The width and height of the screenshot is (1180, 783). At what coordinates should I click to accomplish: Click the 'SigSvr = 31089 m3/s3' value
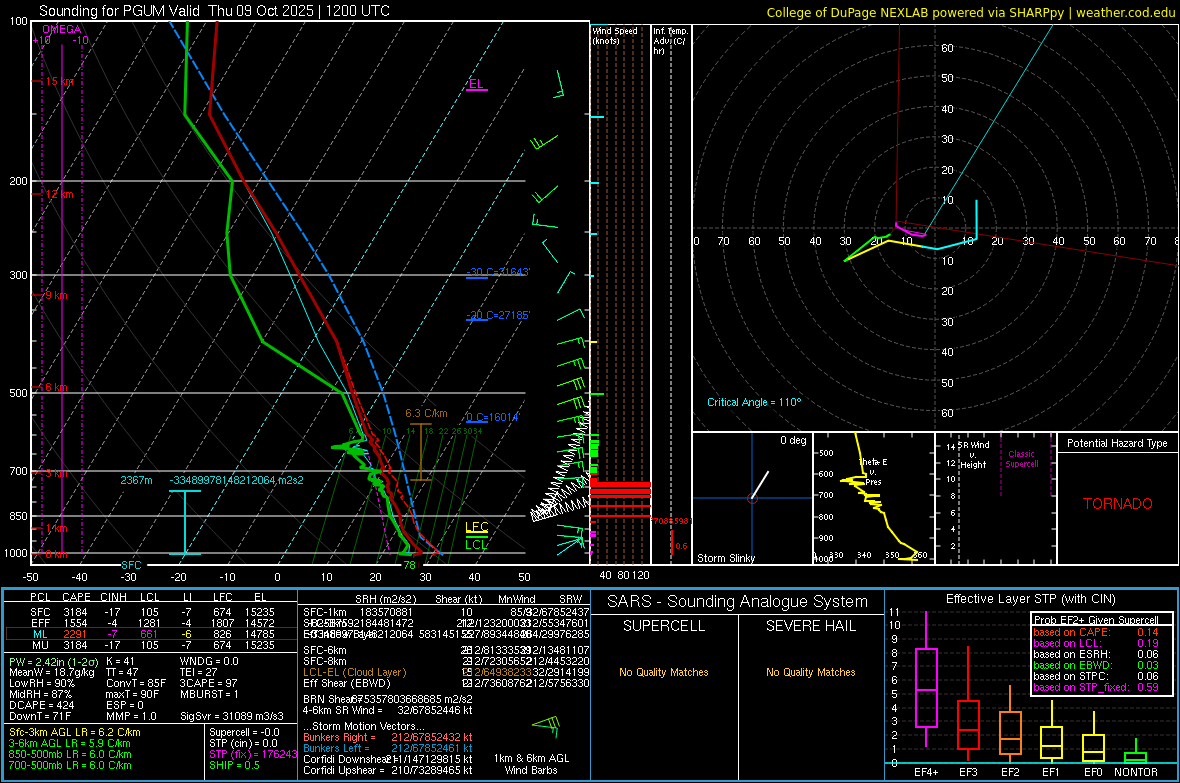(232, 717)
